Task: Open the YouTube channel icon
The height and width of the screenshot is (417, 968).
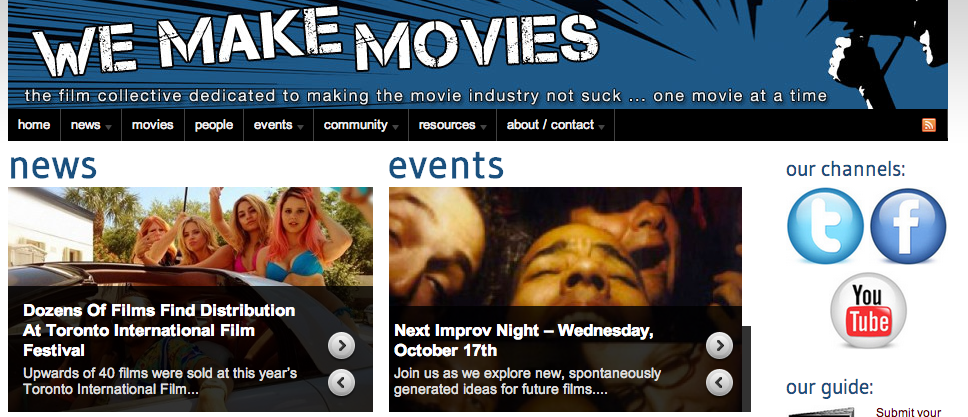Action: [868, 311]
